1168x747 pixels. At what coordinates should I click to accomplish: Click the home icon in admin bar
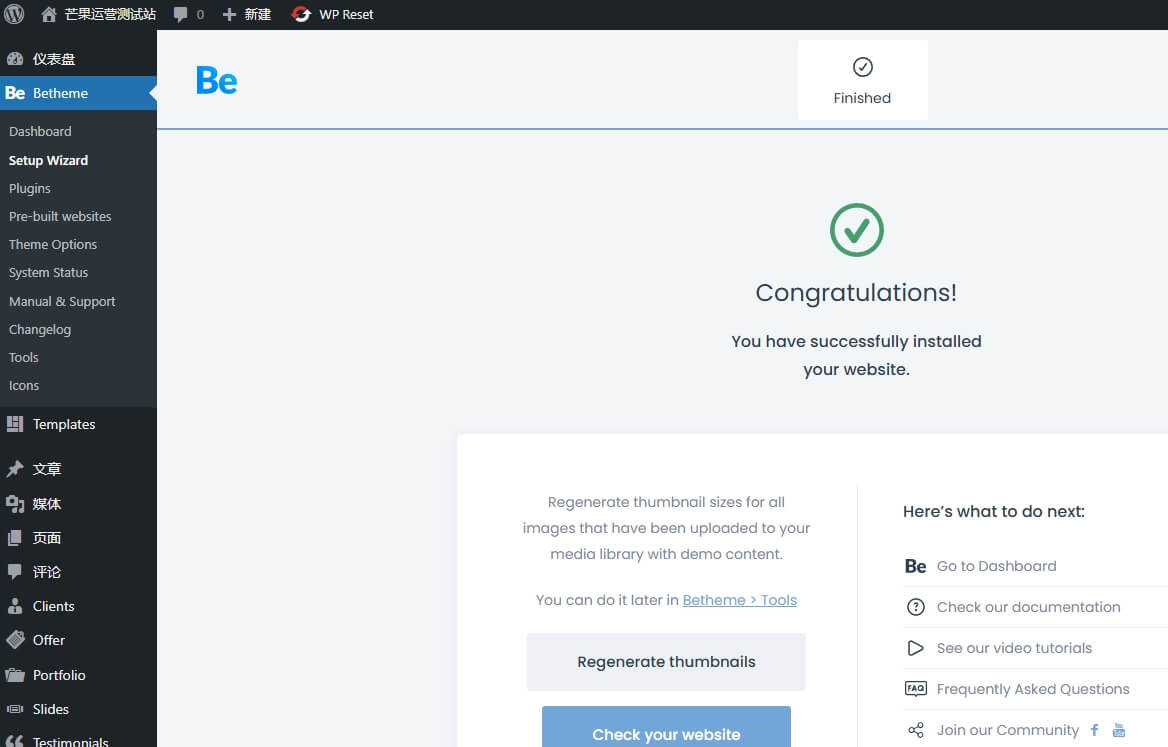point(49,14)
